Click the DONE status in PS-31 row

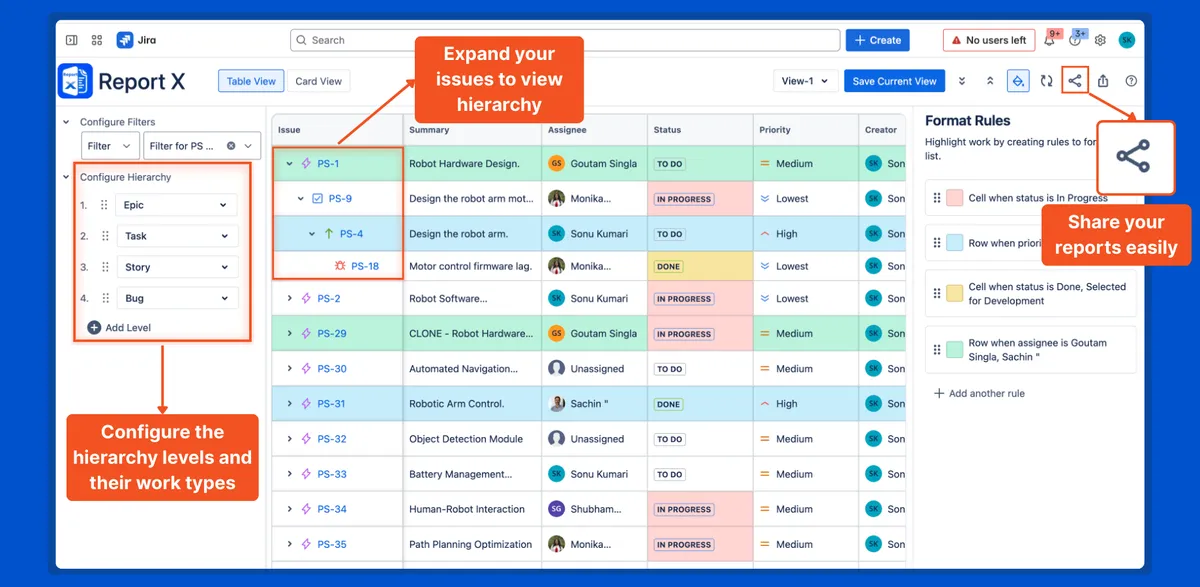coord(669,405)
